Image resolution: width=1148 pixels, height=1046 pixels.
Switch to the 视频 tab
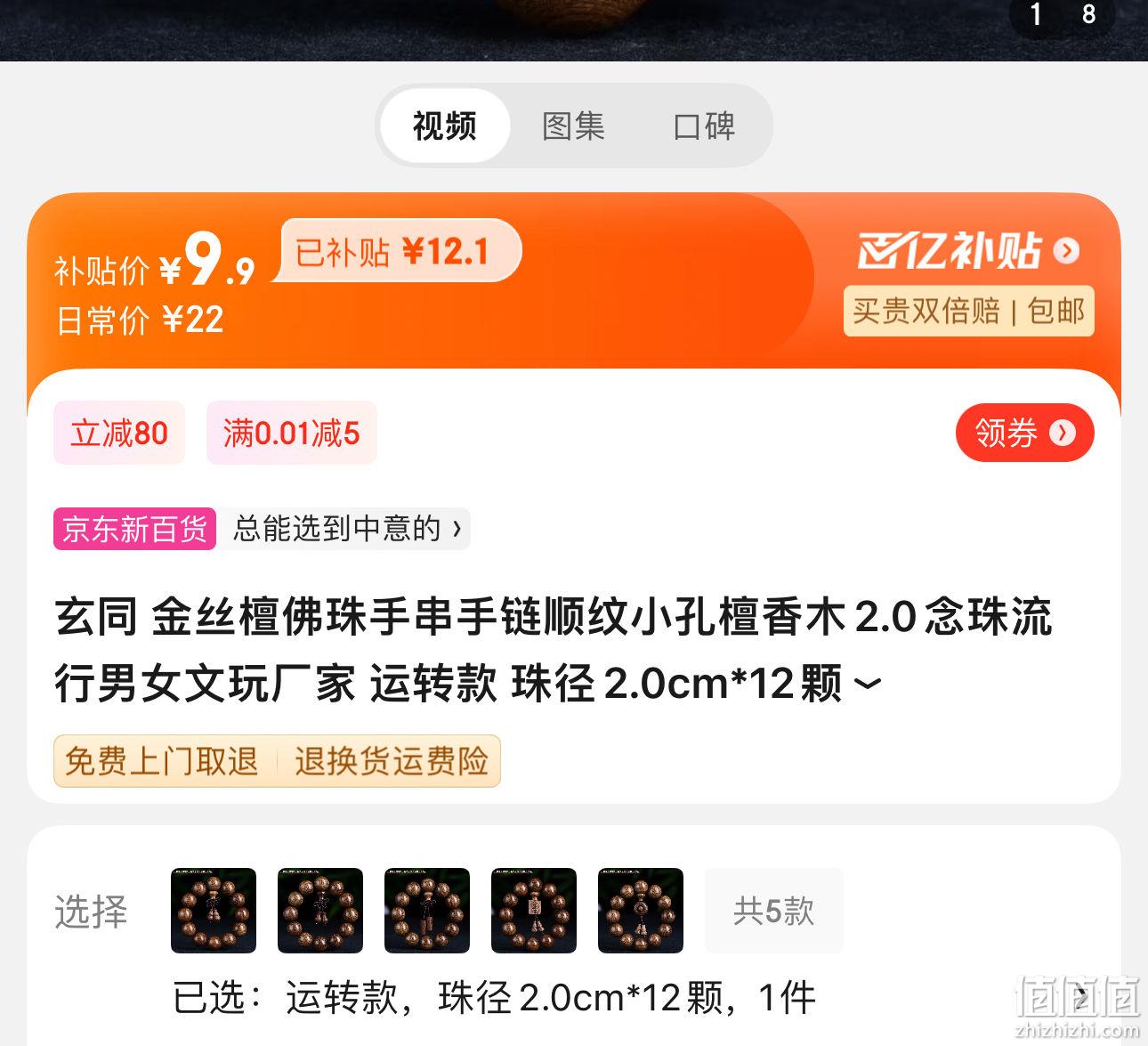[x=445, y=126]
